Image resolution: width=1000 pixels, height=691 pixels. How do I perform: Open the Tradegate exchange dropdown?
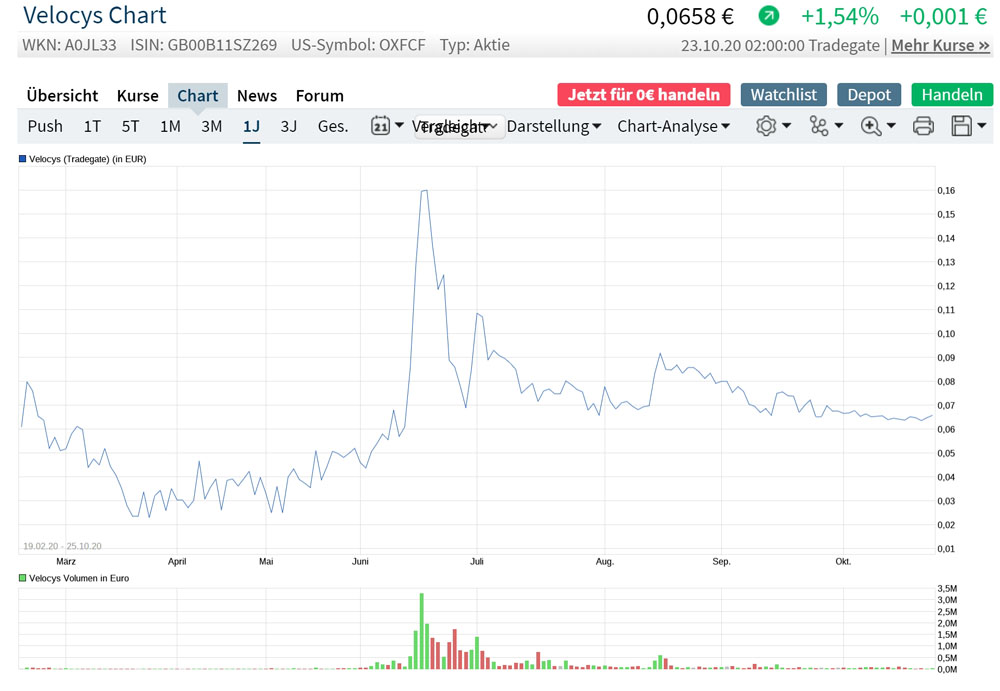pyautogui.click(x=459, y=126)
